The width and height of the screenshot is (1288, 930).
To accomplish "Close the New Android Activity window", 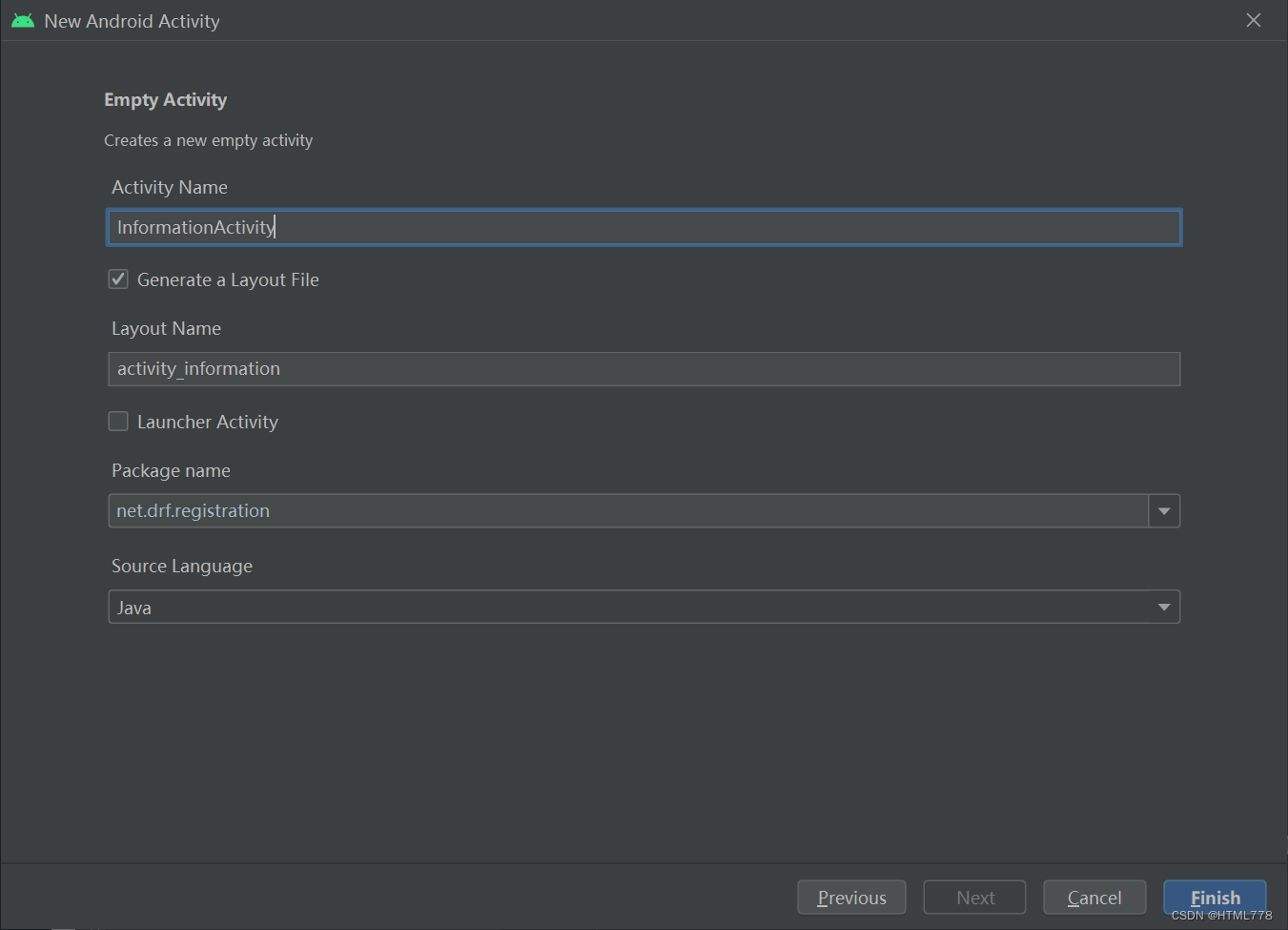I will [x=1254, y=20].
